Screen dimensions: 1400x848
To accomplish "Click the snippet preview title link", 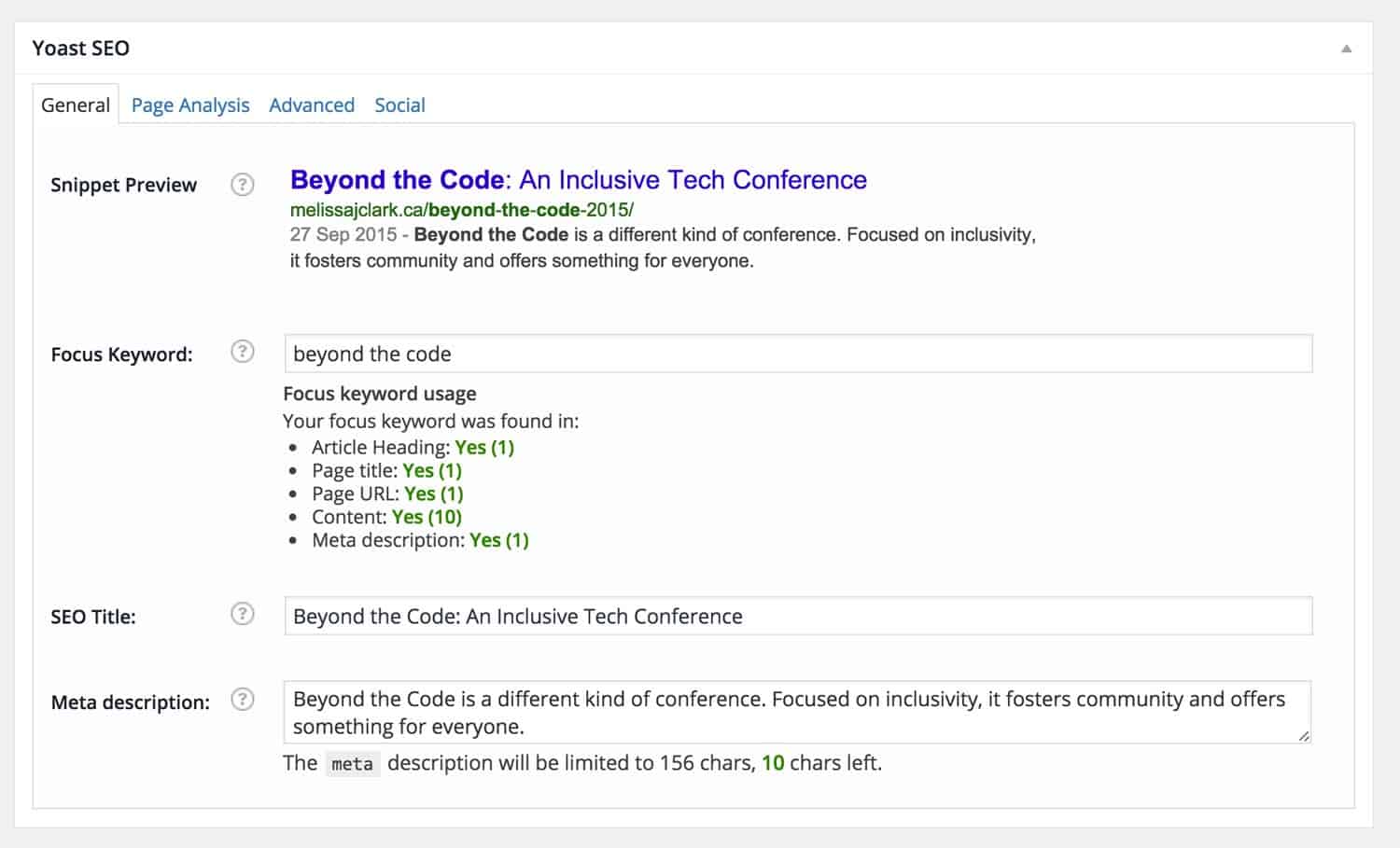I will (x=579, y=179).
